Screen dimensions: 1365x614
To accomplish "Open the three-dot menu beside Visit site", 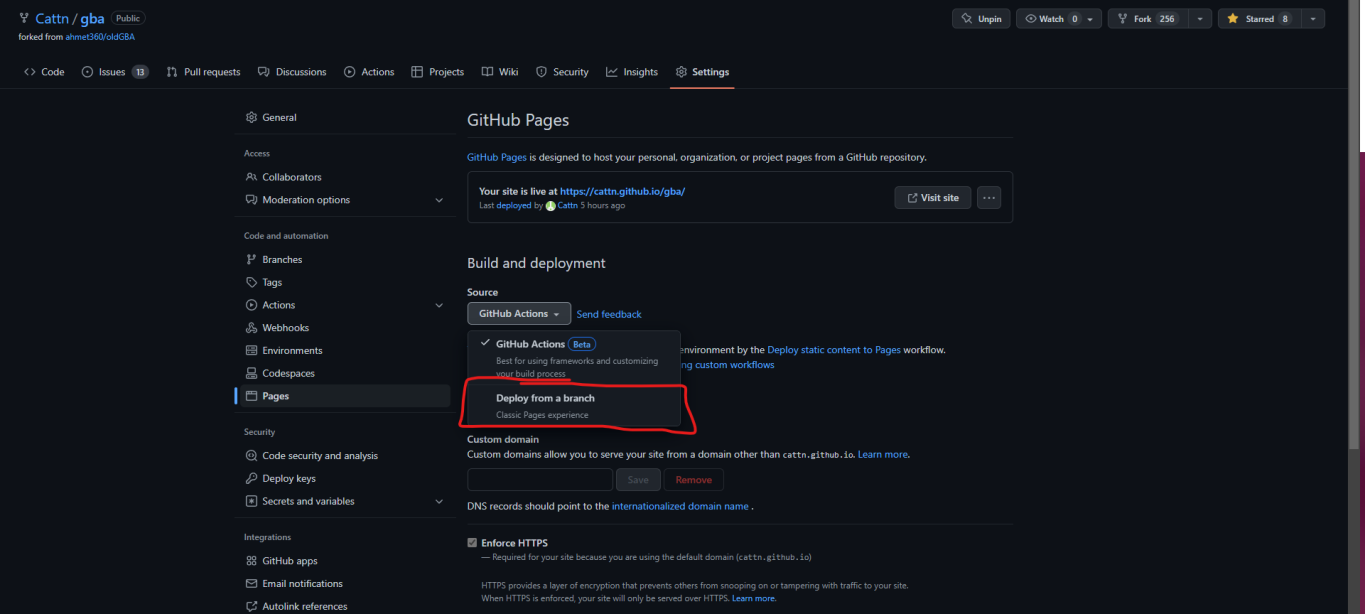I will point(988,198).
